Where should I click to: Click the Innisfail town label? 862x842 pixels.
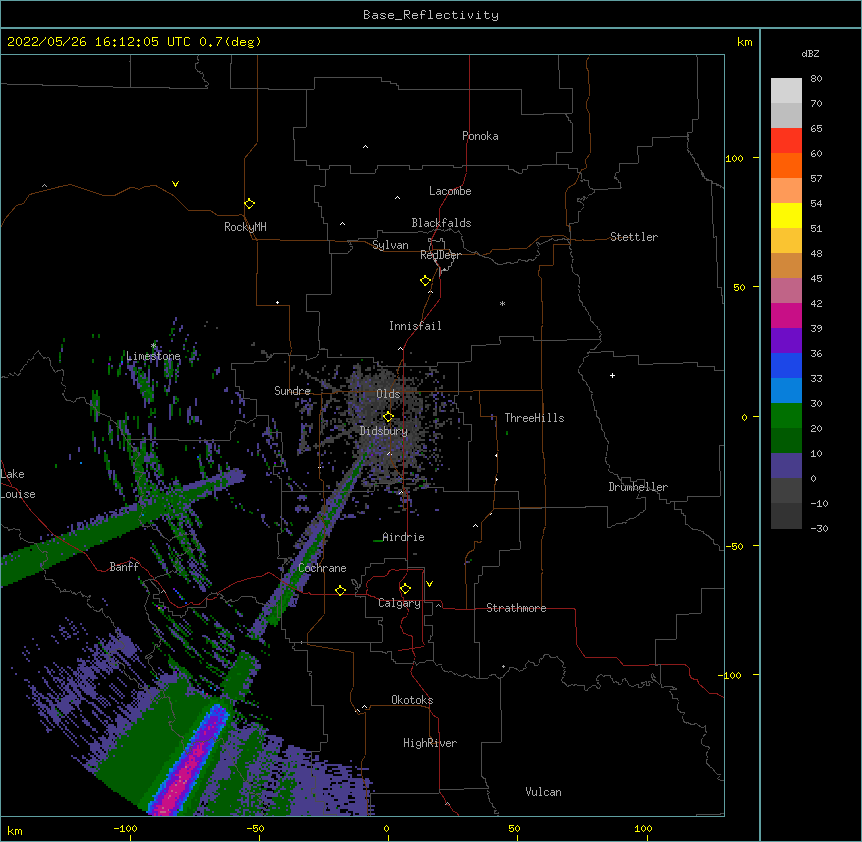[x=415, y=326]
